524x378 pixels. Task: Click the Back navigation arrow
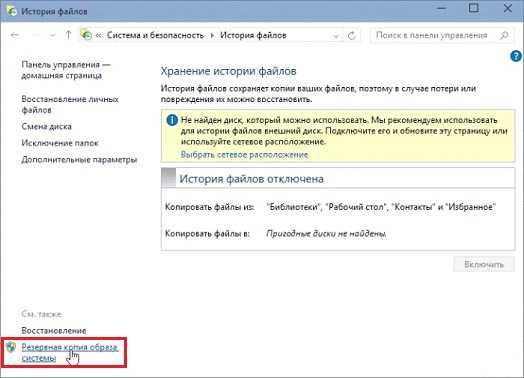[x=15, y=35]
